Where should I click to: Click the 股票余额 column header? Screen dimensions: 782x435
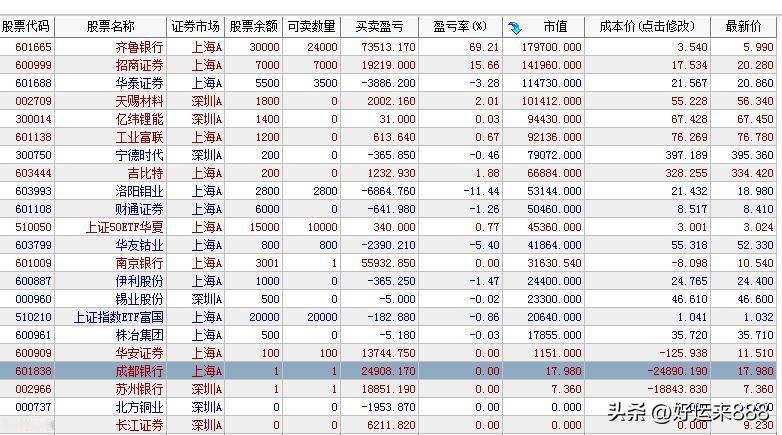[x=253, y=26]
